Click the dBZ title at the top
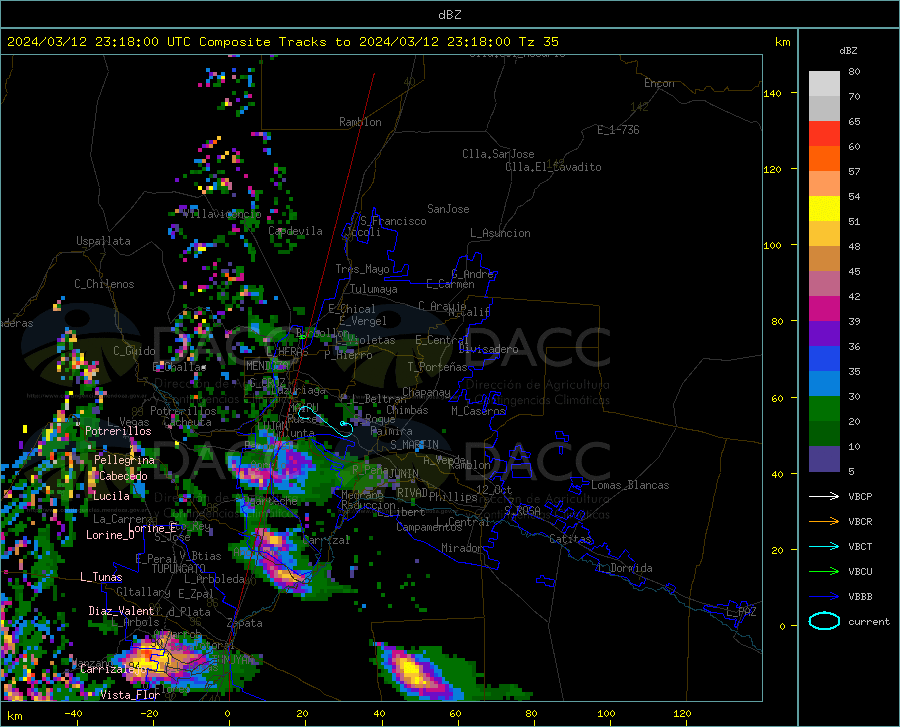Screen dimensions: 900x727 449,15
